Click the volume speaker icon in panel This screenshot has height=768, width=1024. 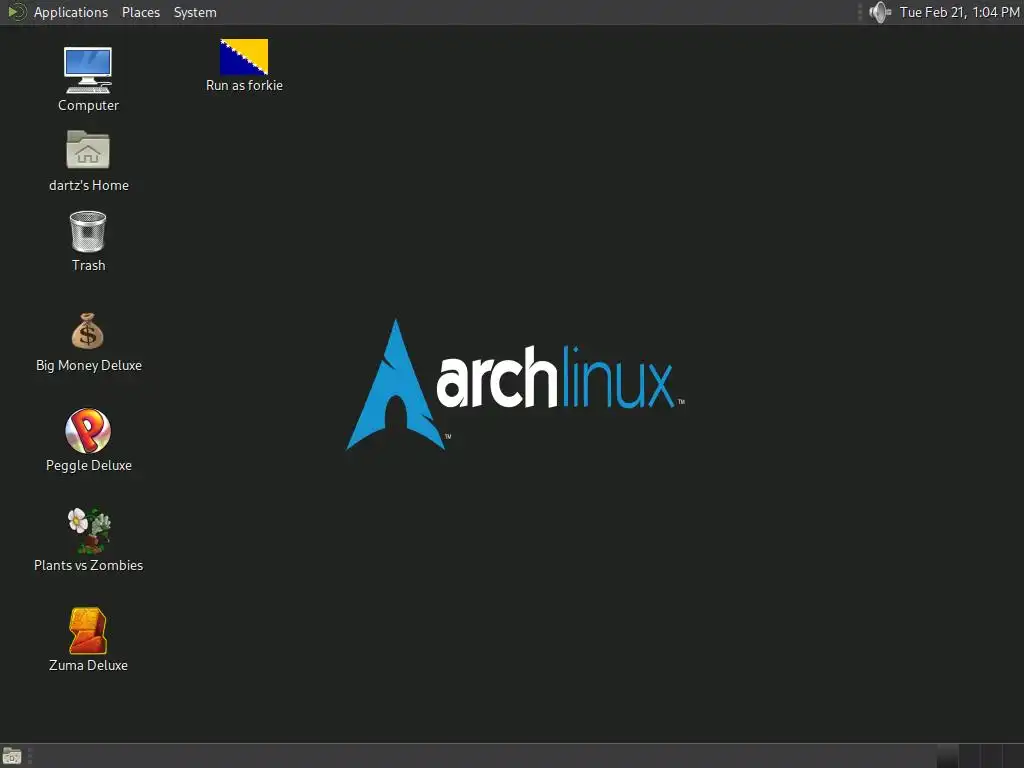coord(880,12)
